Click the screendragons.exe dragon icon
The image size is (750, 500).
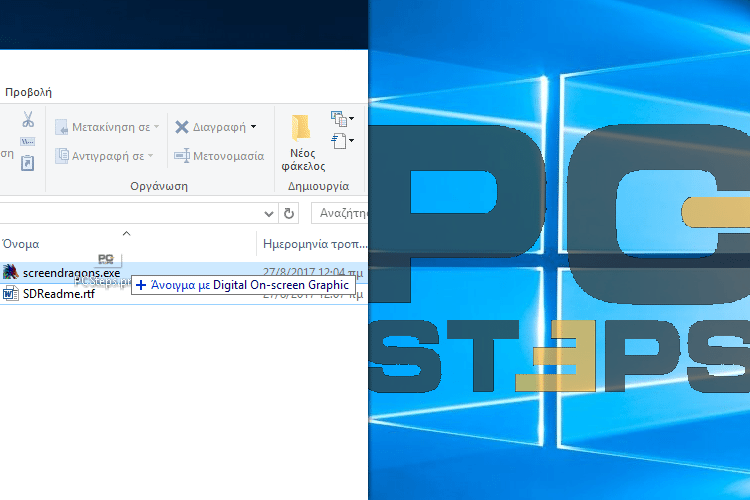click(11, 272)
